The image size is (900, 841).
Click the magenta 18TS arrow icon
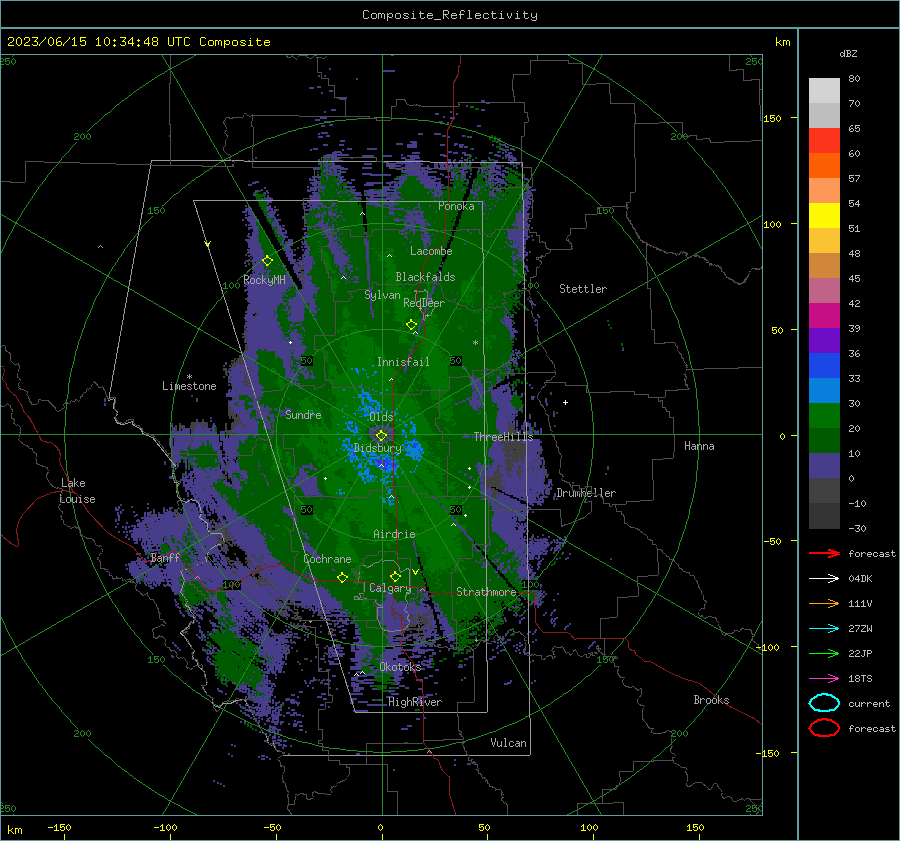824,679
